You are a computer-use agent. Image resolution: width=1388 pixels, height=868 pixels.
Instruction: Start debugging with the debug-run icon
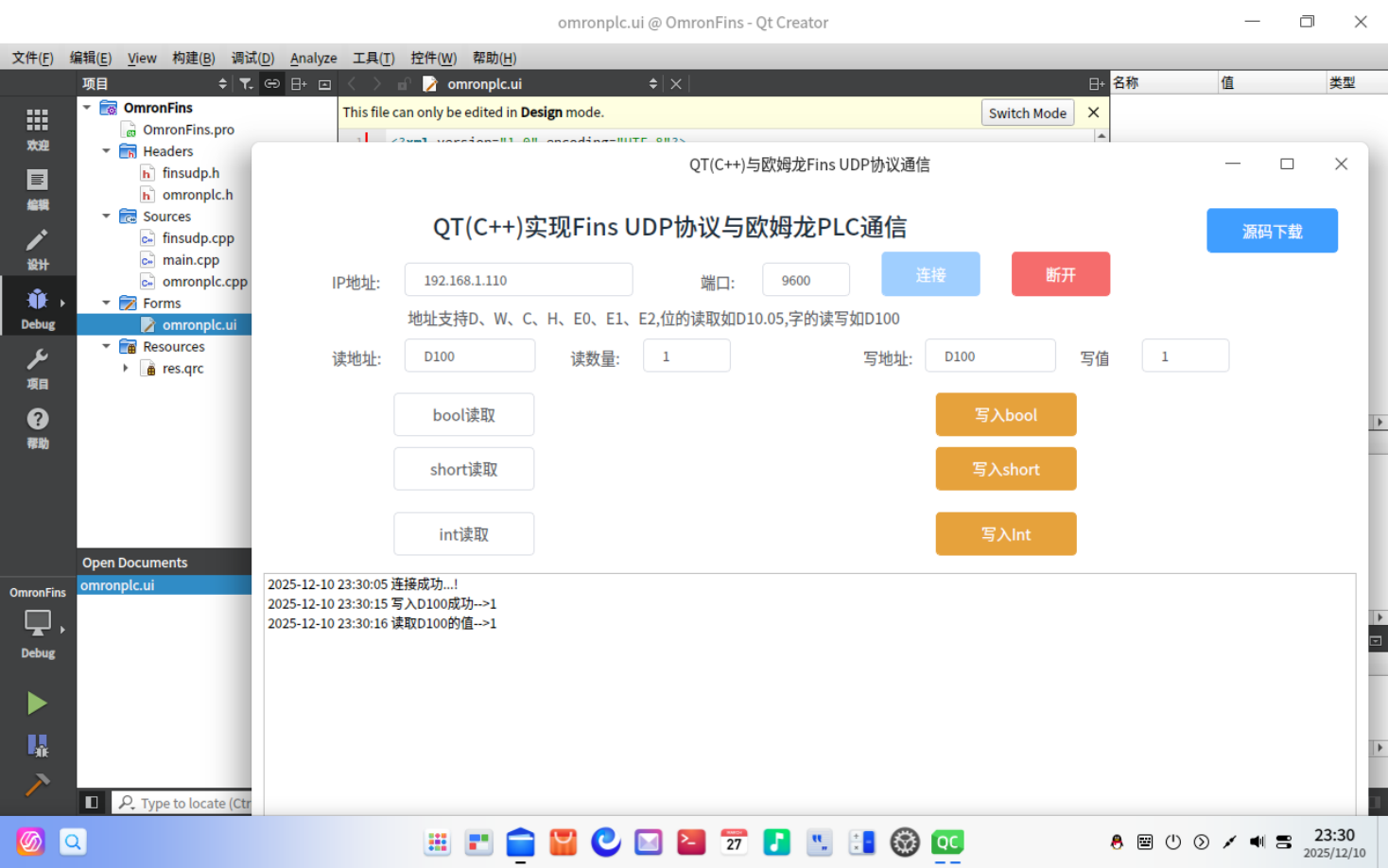coord(37,745)
